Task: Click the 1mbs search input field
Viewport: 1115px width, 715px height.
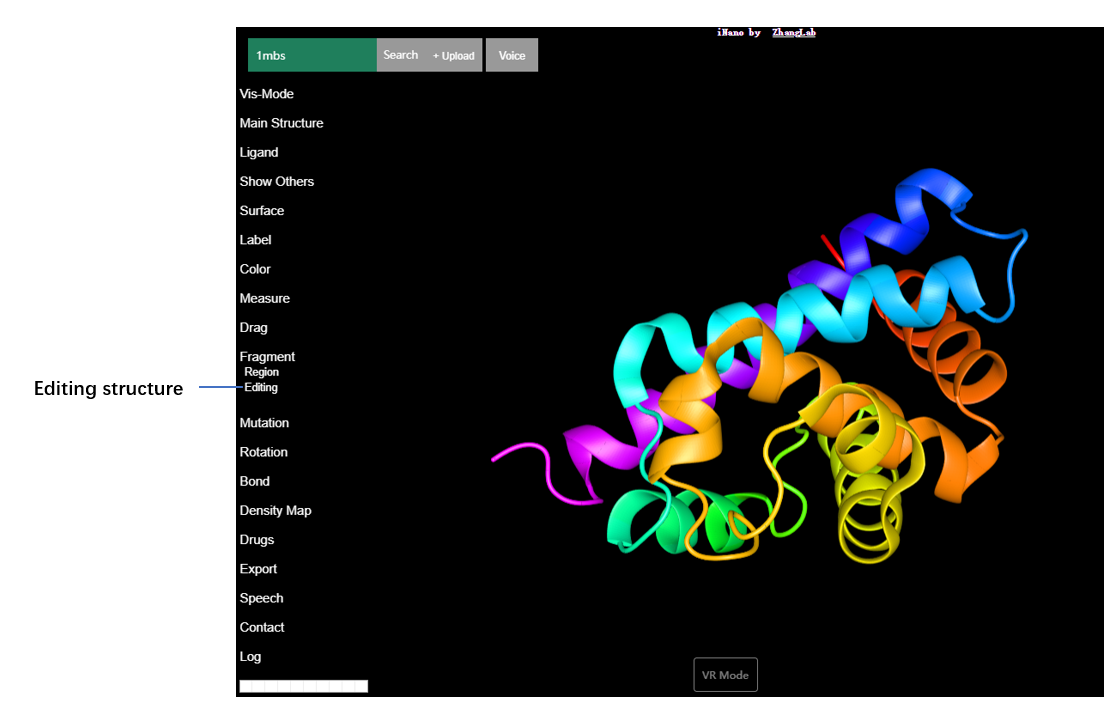Action: tap(312, 56)
